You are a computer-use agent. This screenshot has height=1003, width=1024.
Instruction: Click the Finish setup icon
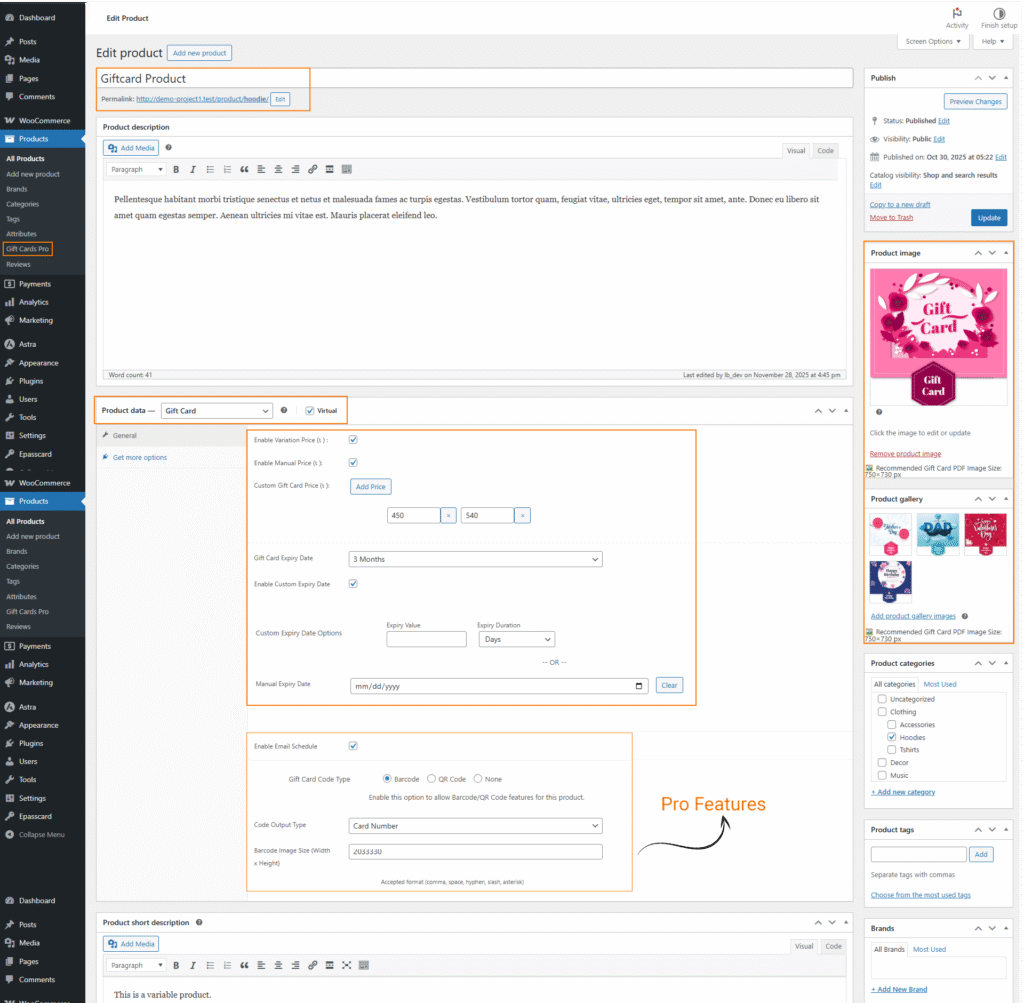click(x=998, y=14)
